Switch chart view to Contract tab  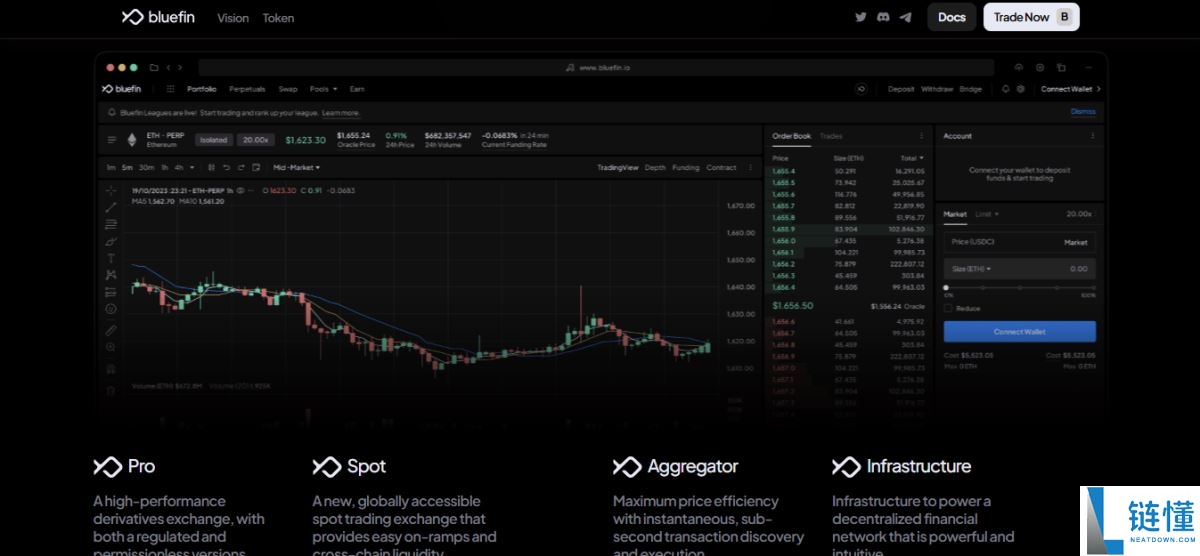coord(721,167)
